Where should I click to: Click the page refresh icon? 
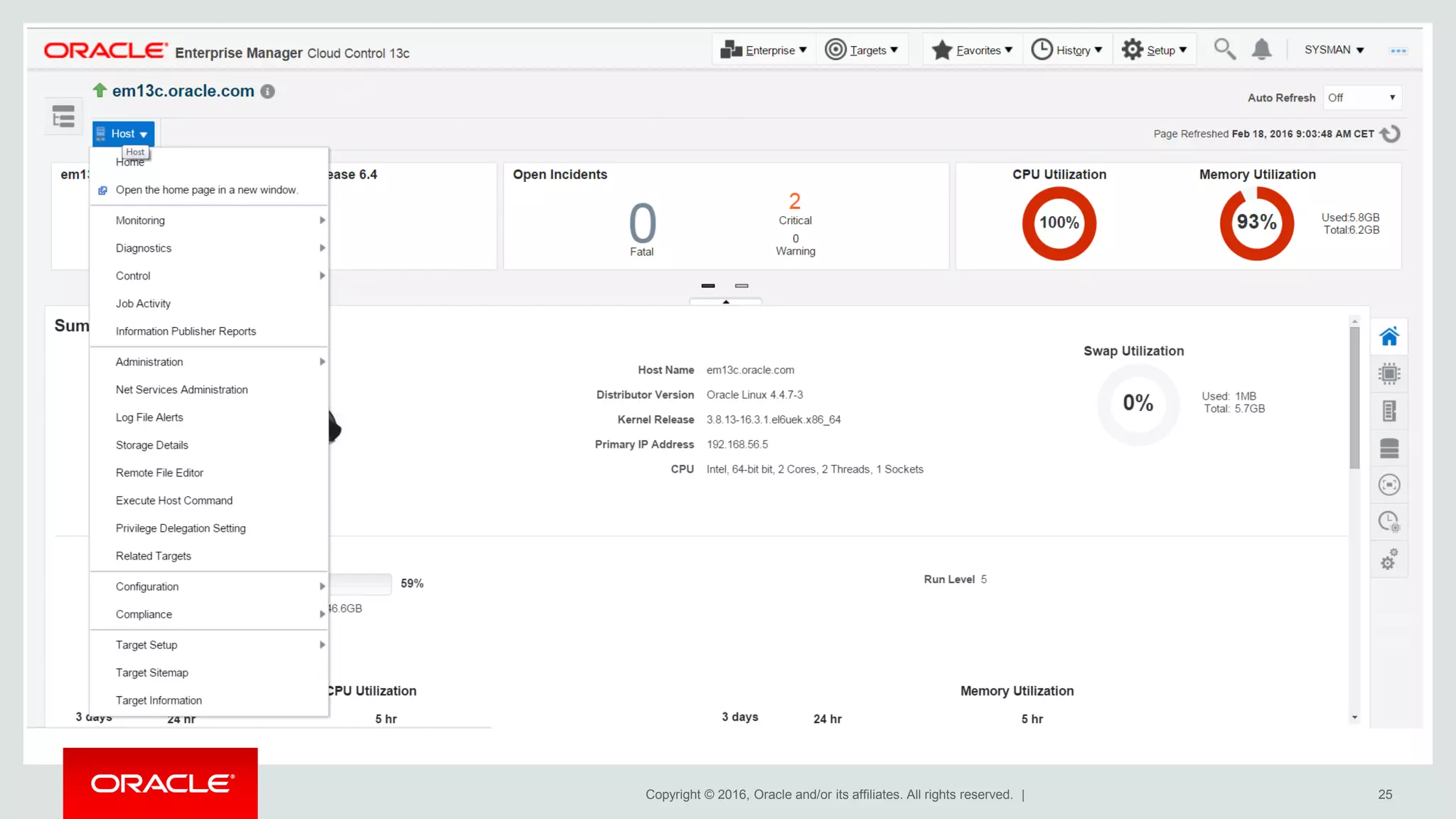click(x=1390, y=134)
